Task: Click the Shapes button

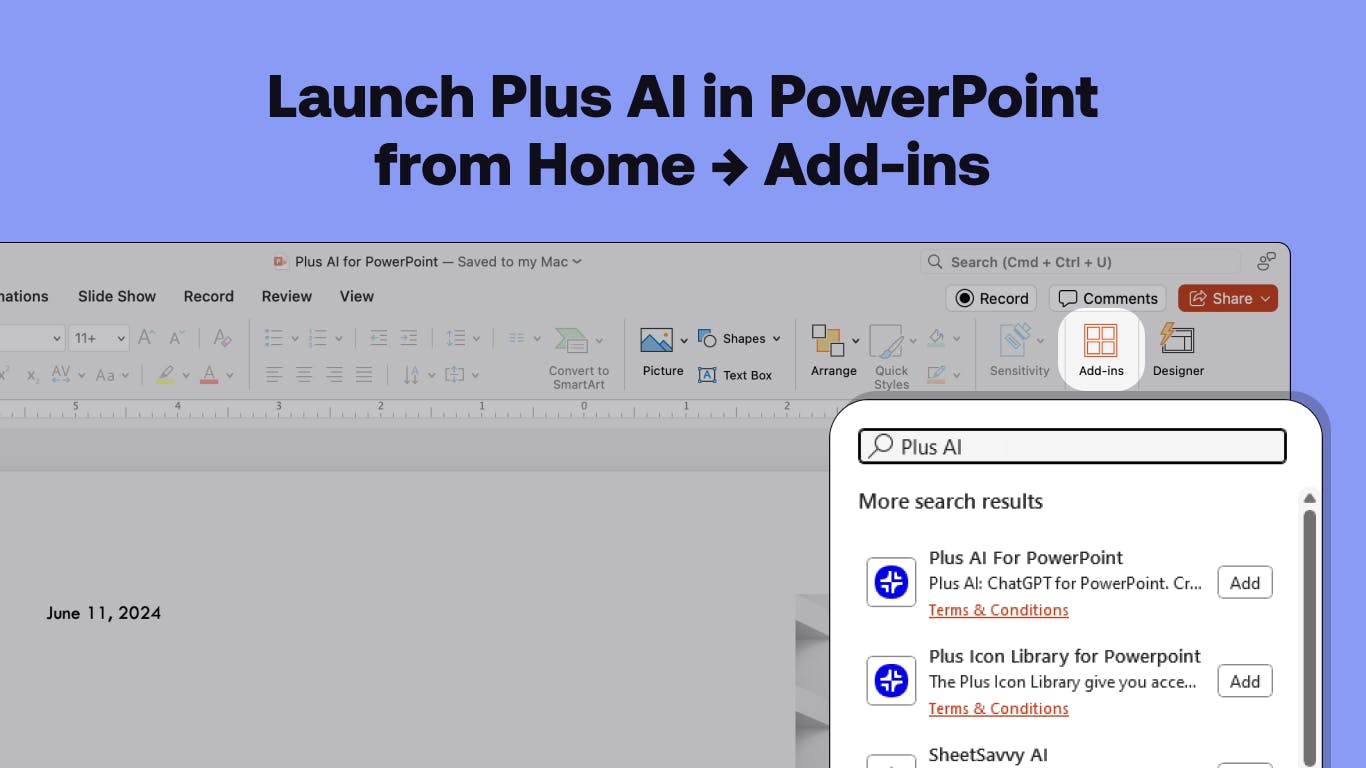Action: pos(738,339)
